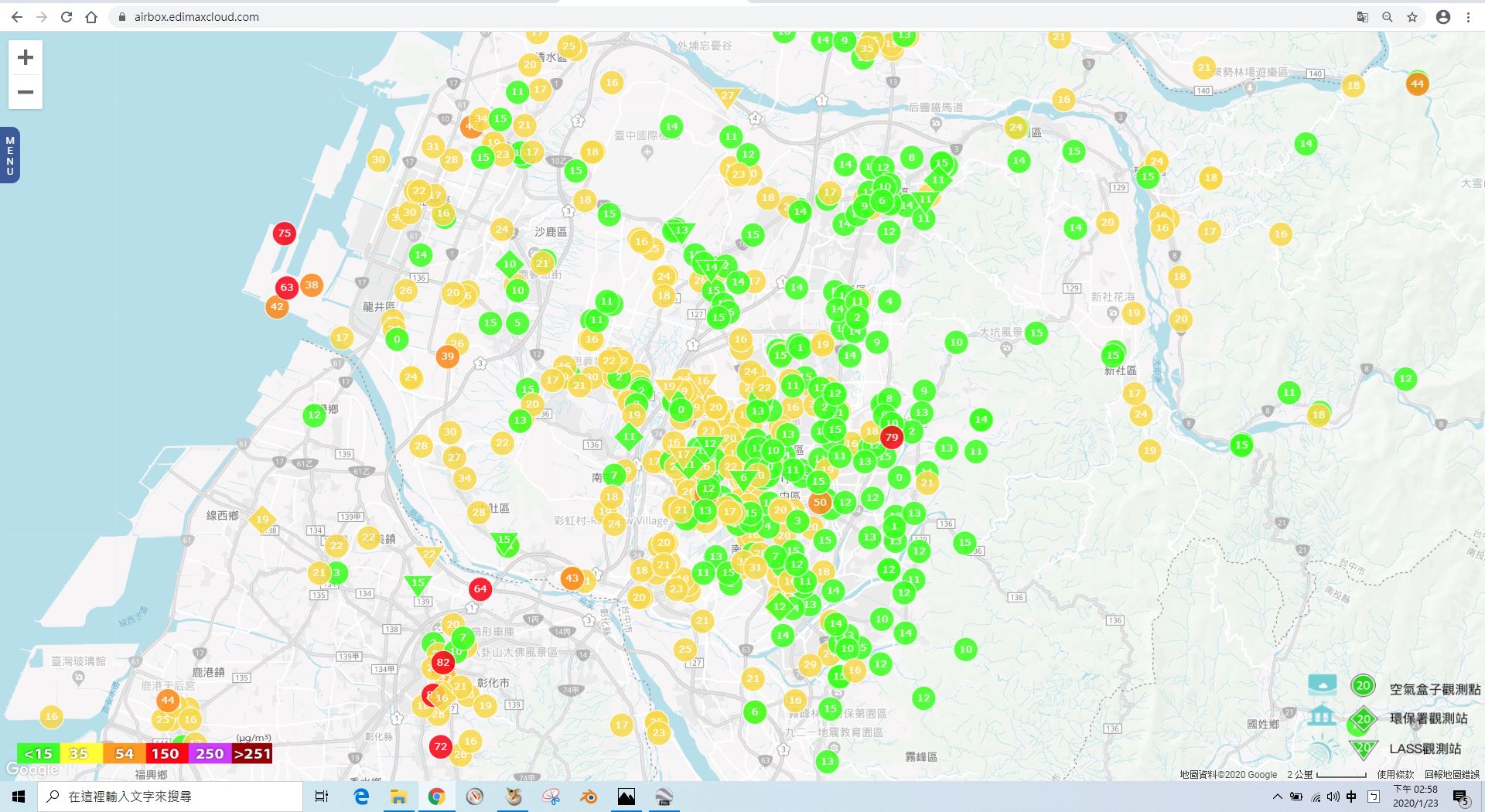Select the yellow diamond 19 EPA station

click(262, 520)
